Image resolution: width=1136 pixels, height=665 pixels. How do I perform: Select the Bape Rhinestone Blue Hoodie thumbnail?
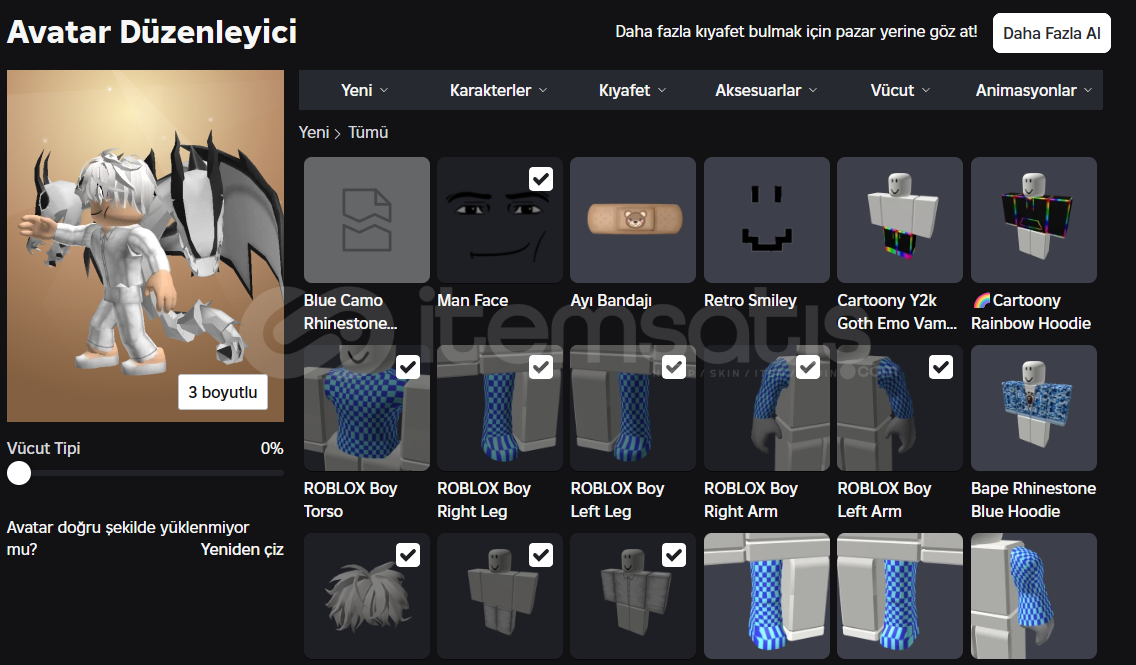(x=1034, y=408)
